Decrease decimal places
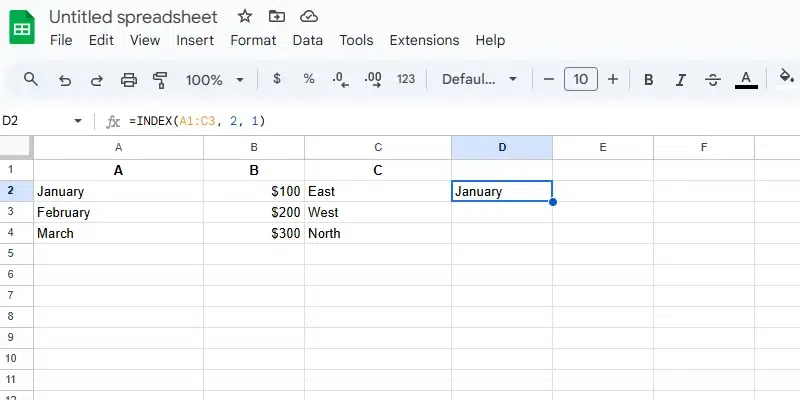This screenshot has width=800, height=400. [340, 80]
